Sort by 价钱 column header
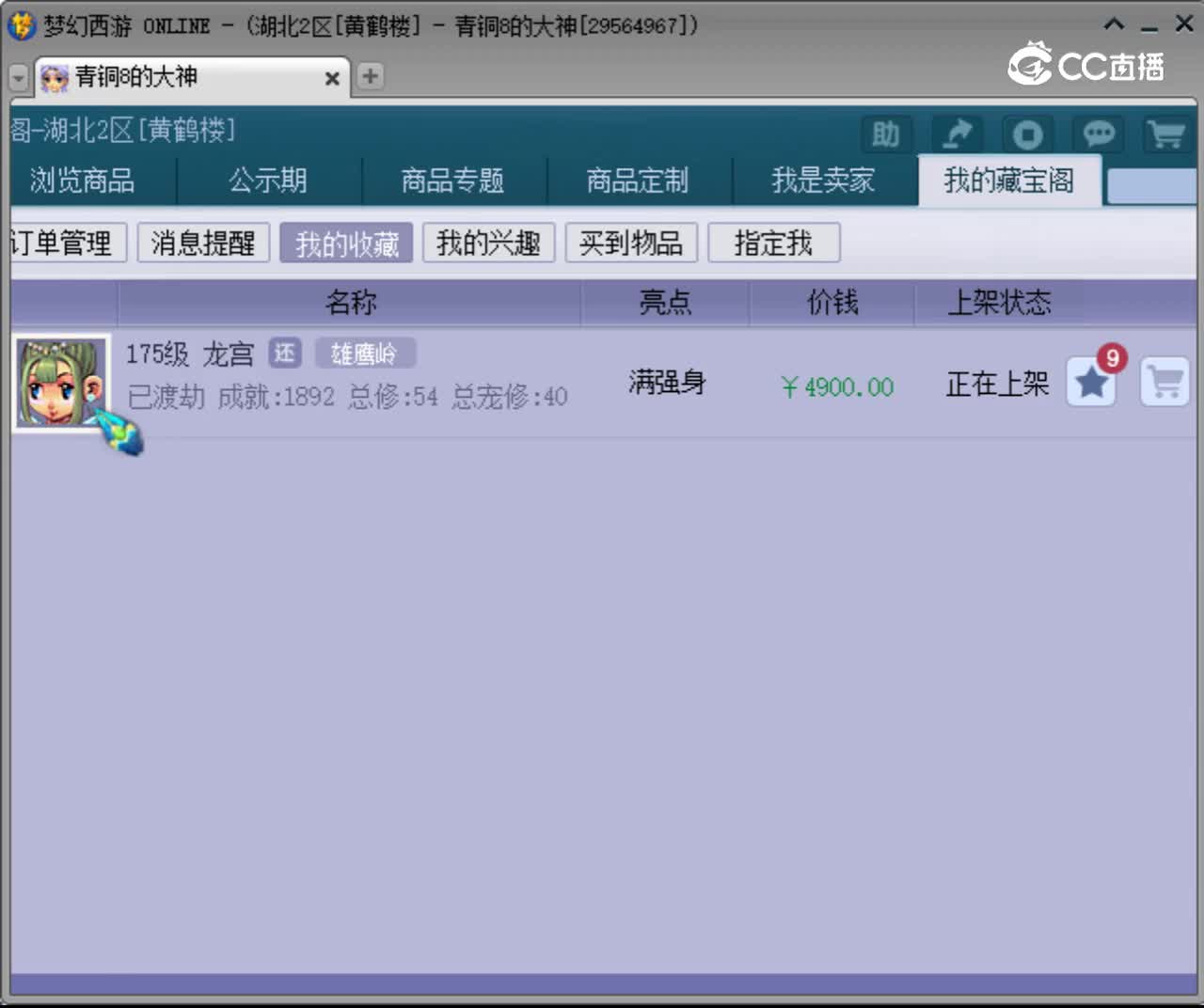1204x1008 pixels. click(x=832, y=303)
